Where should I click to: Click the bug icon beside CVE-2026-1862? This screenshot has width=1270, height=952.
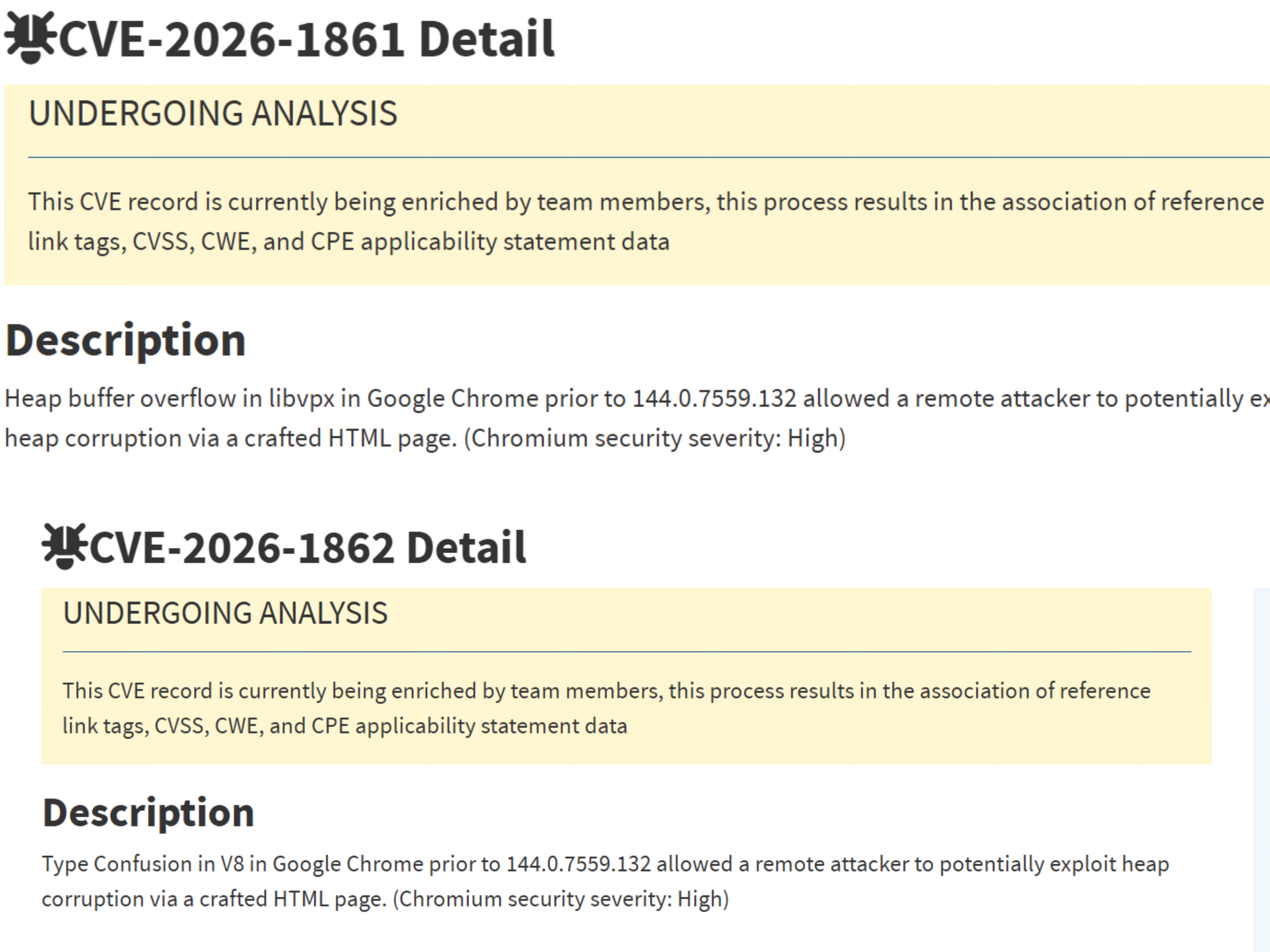(x=64, y=546)
